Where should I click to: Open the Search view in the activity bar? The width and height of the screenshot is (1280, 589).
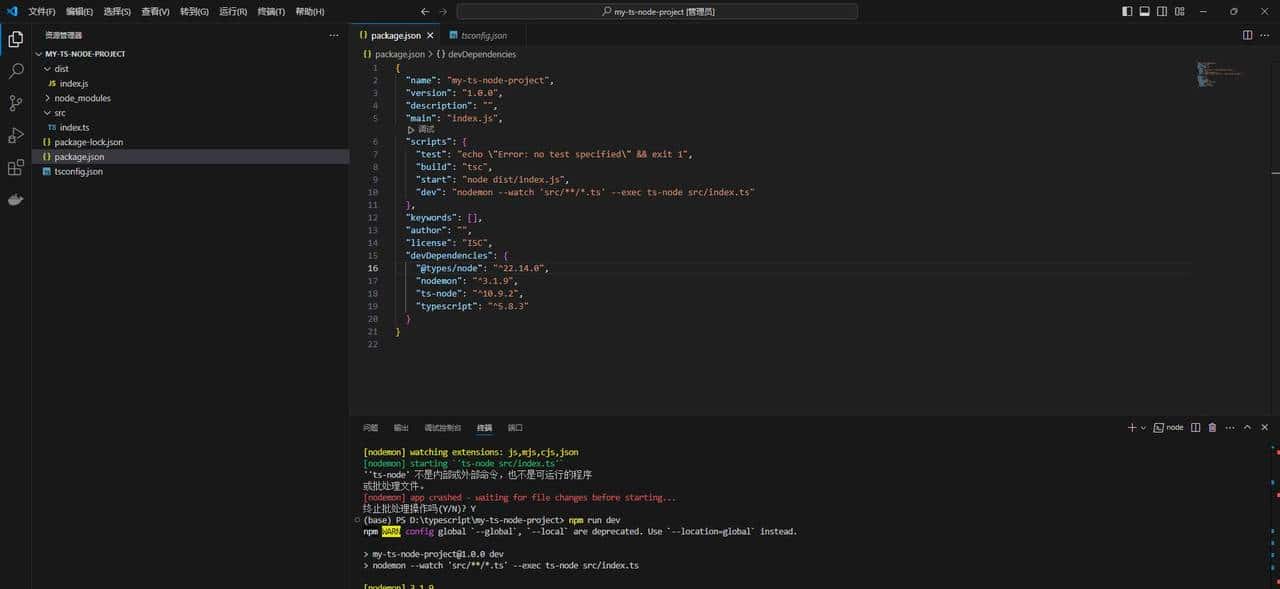pos(15,71)
